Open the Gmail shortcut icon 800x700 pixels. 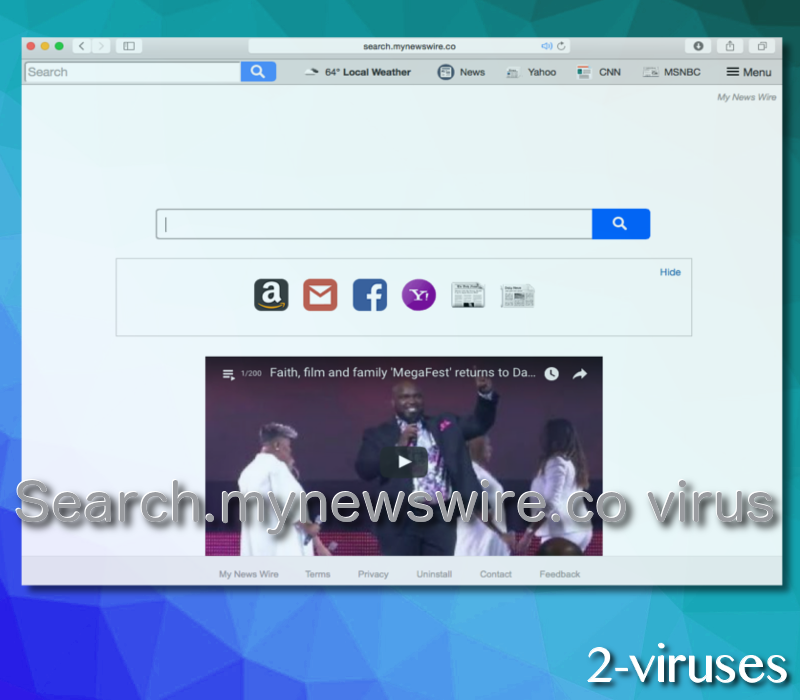point(320,295)
